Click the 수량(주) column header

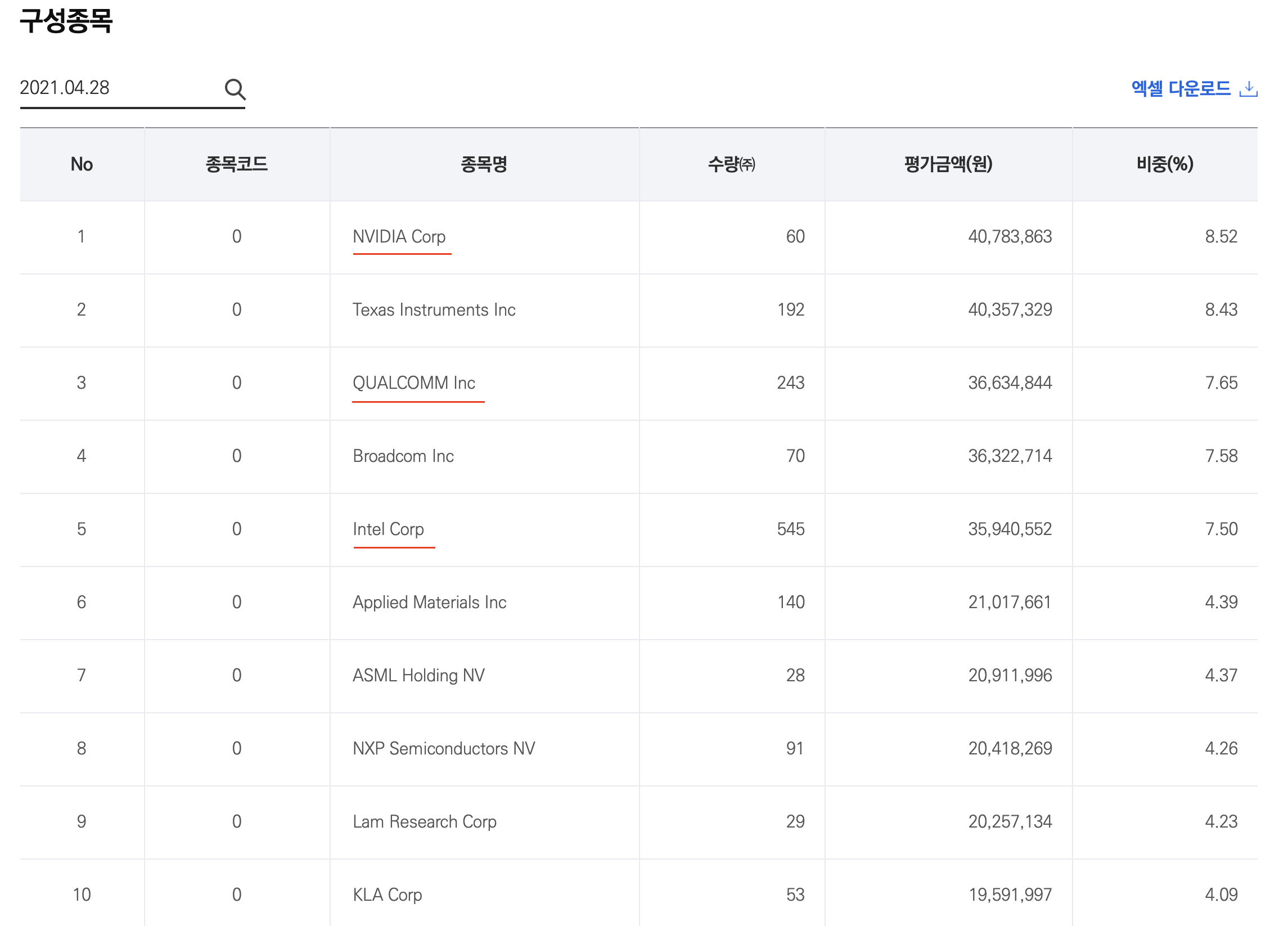point(731,165)
